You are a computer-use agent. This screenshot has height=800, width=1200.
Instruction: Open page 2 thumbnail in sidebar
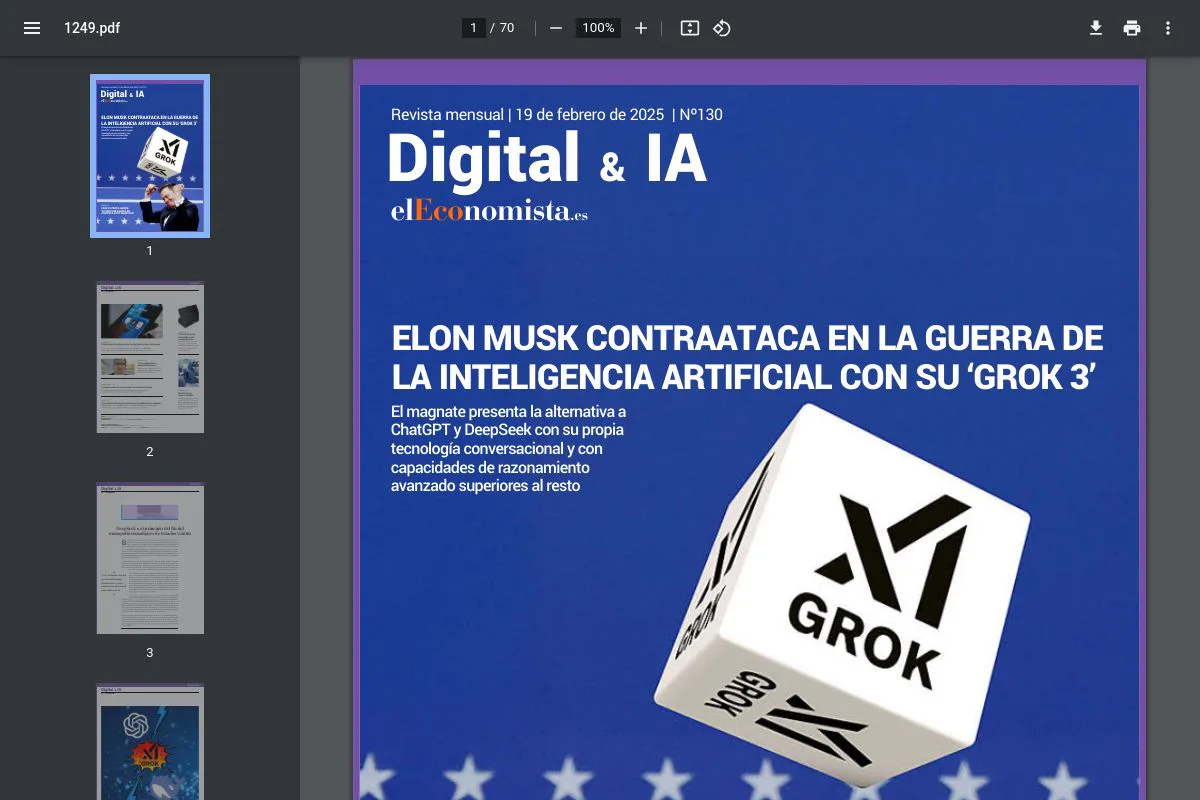[x=150, y=358]
